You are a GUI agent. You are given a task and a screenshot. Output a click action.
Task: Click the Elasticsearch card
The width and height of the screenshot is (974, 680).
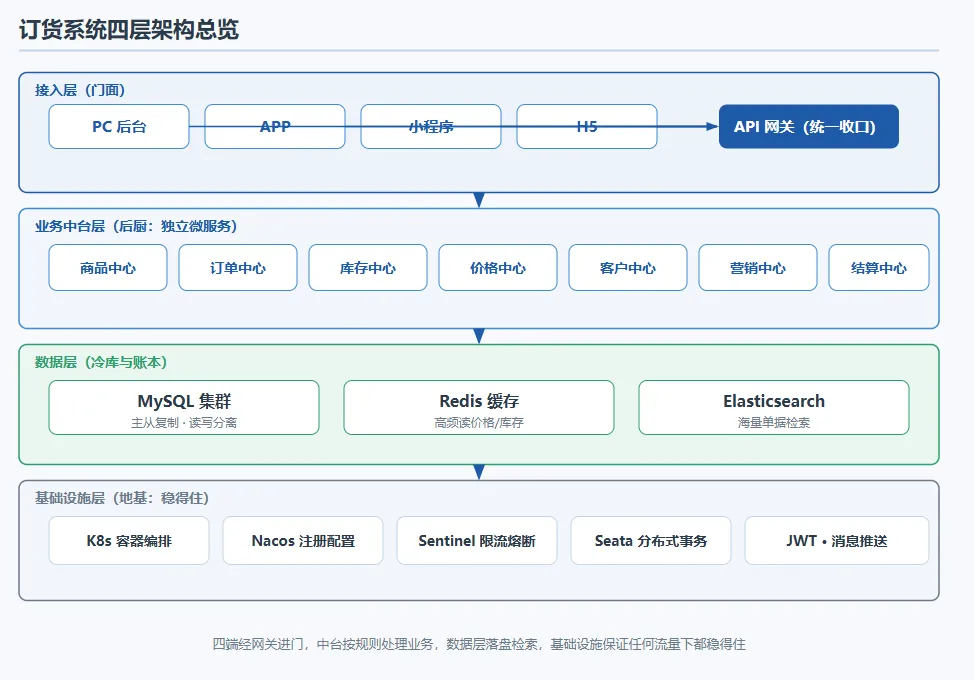tap(773, 407)
